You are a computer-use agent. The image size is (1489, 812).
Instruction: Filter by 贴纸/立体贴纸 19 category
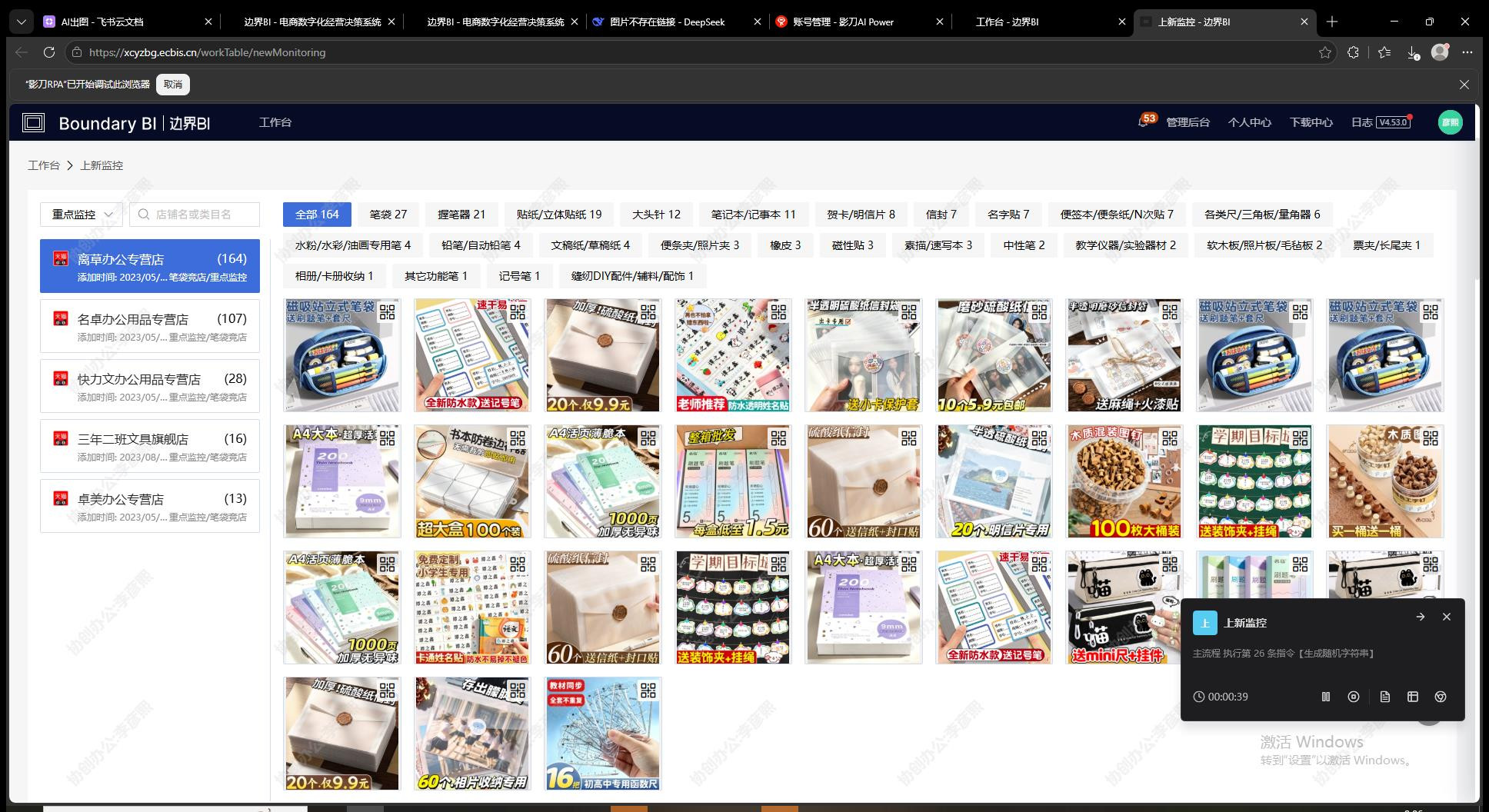(559, 215)
